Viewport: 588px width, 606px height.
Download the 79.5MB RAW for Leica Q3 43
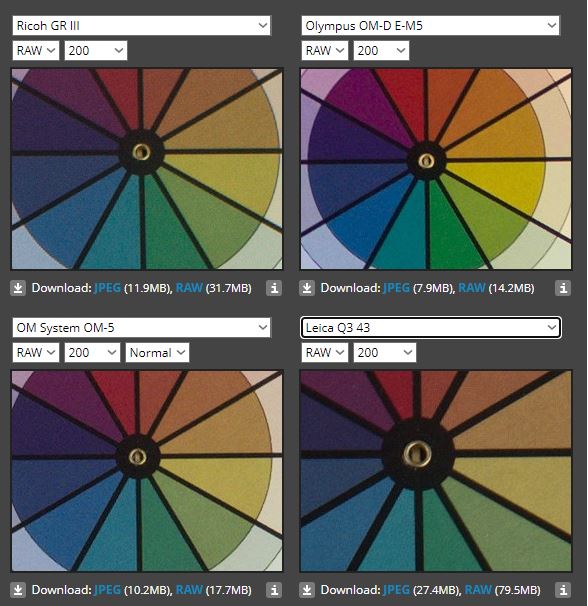(478, 590)
